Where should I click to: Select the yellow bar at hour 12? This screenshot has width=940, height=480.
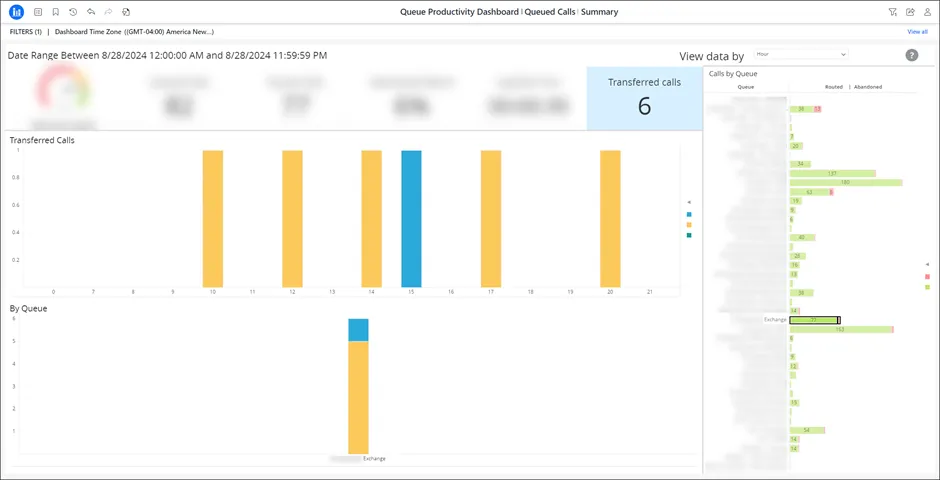click(293, 219)
